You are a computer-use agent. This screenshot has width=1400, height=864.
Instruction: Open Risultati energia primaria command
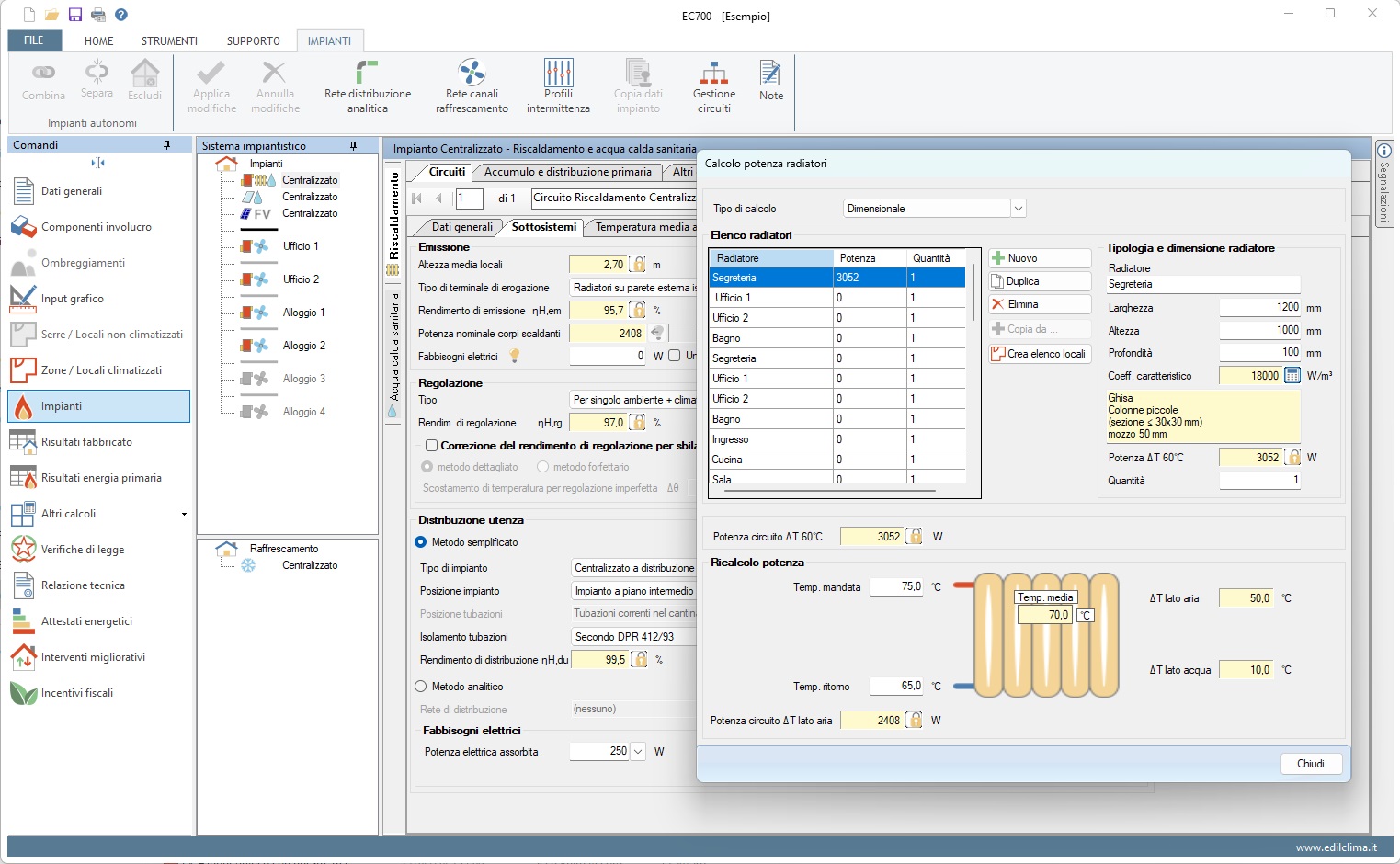(99, 478)
